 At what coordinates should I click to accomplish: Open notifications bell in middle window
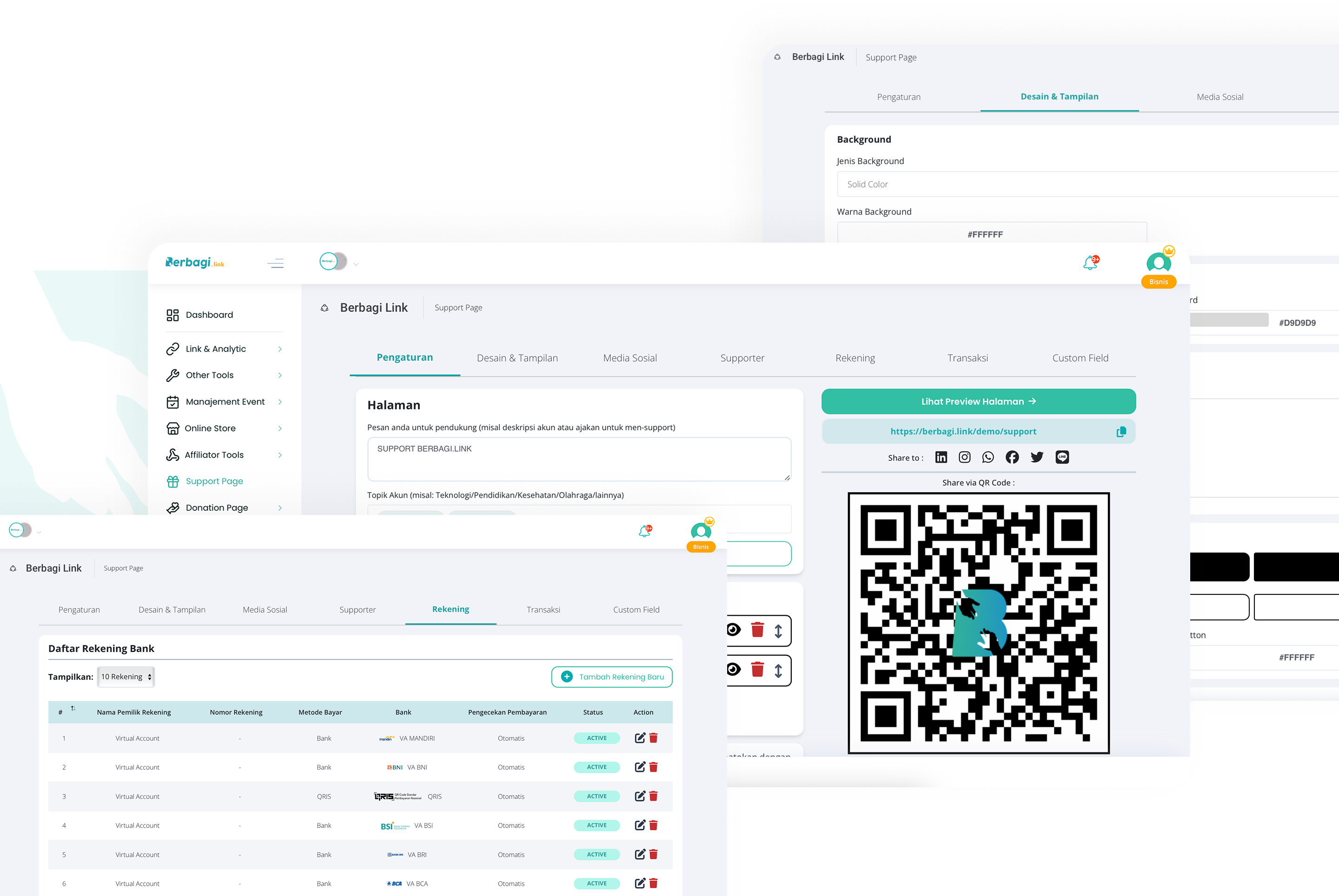tap(1090, 263)
